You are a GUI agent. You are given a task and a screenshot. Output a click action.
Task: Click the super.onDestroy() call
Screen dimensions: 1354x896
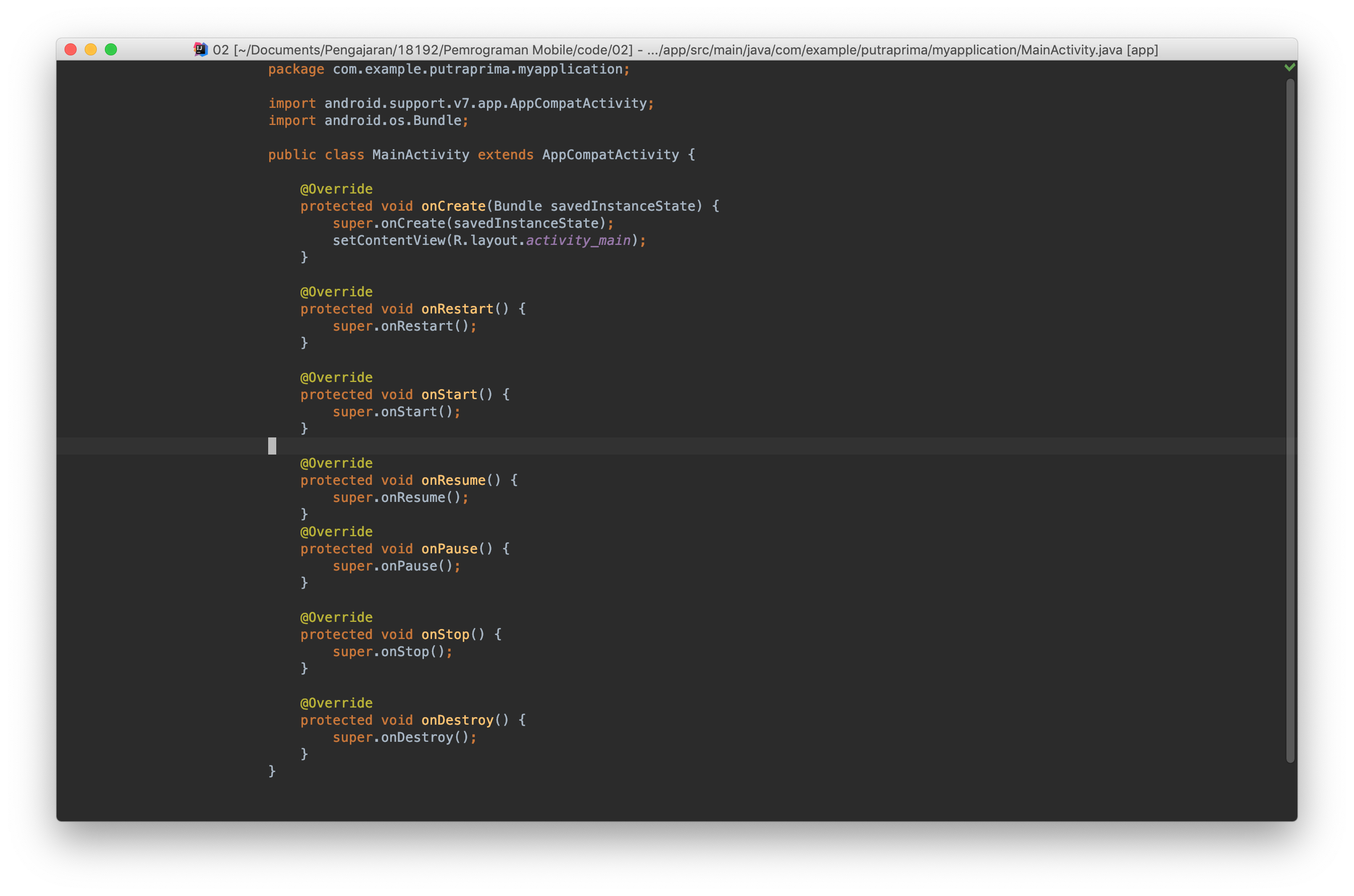click(405, 738)
